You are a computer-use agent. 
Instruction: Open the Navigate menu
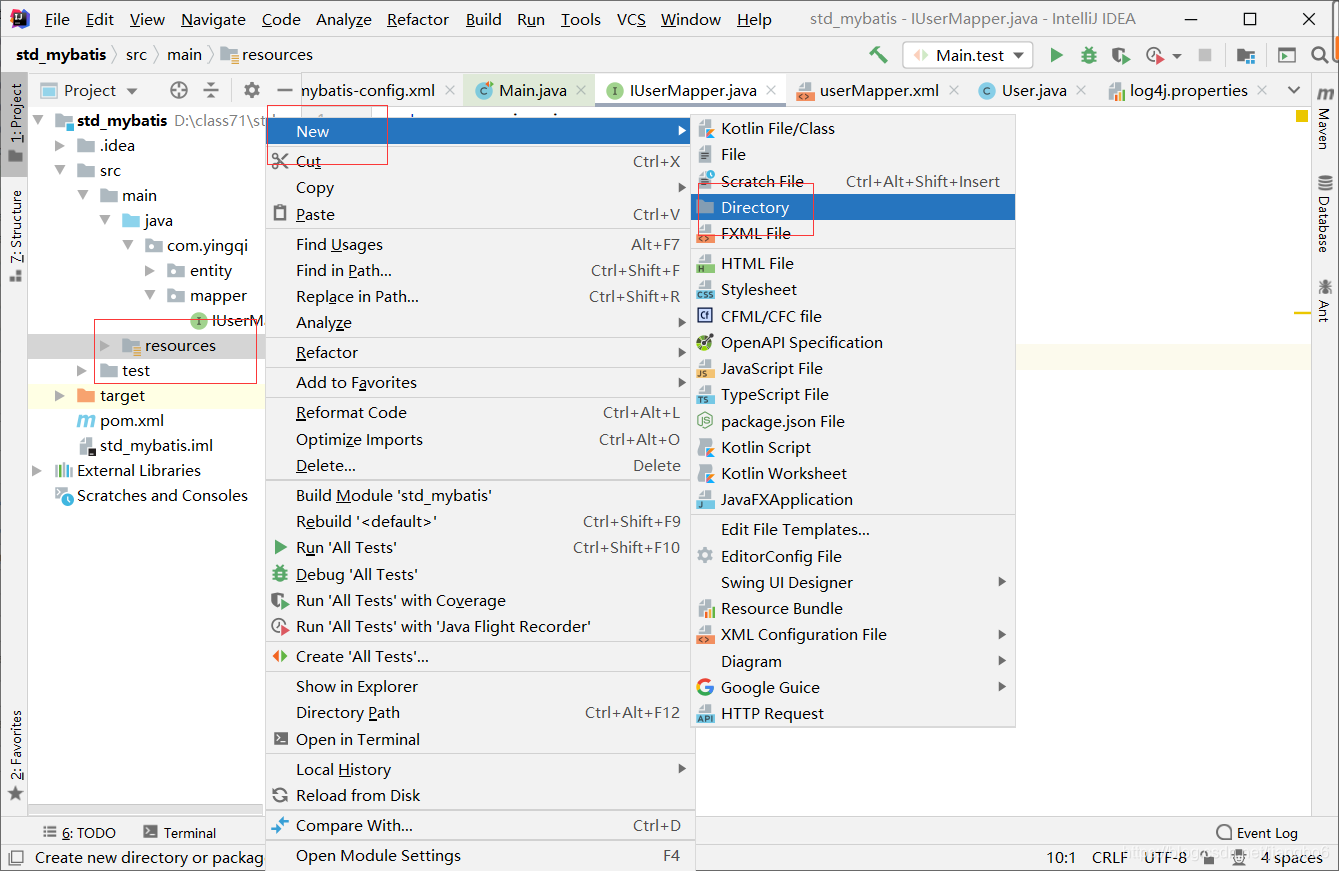(213, 19)
